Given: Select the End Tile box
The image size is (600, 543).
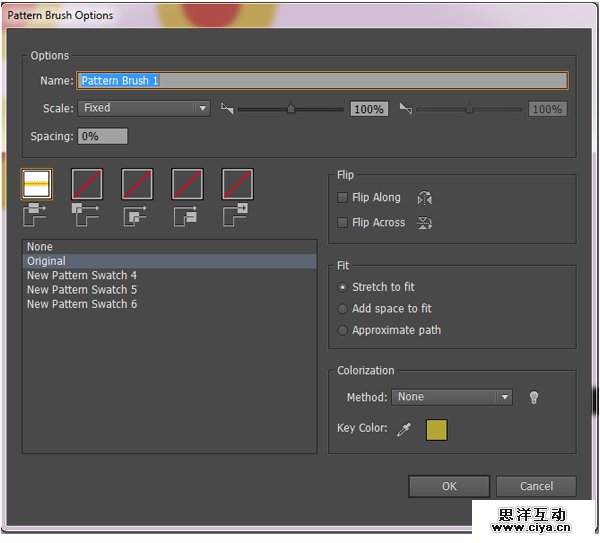Looking at the screenshot, I should pyautogui.click(x=237, y=184).
